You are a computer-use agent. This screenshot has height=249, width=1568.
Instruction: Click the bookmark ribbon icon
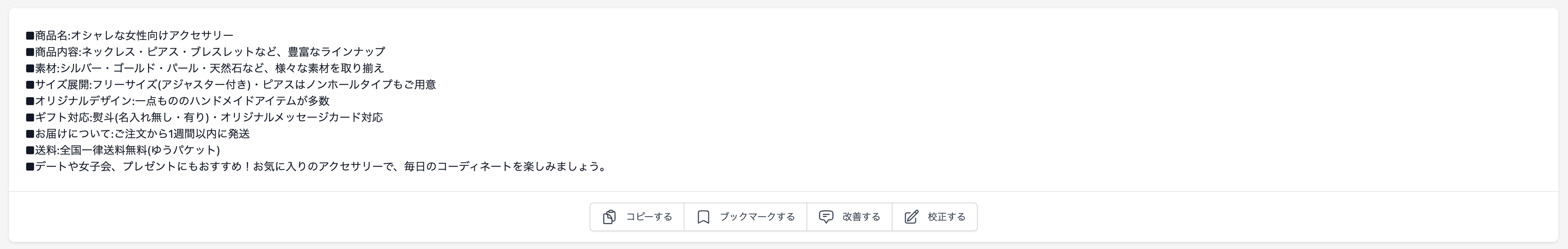703,217
